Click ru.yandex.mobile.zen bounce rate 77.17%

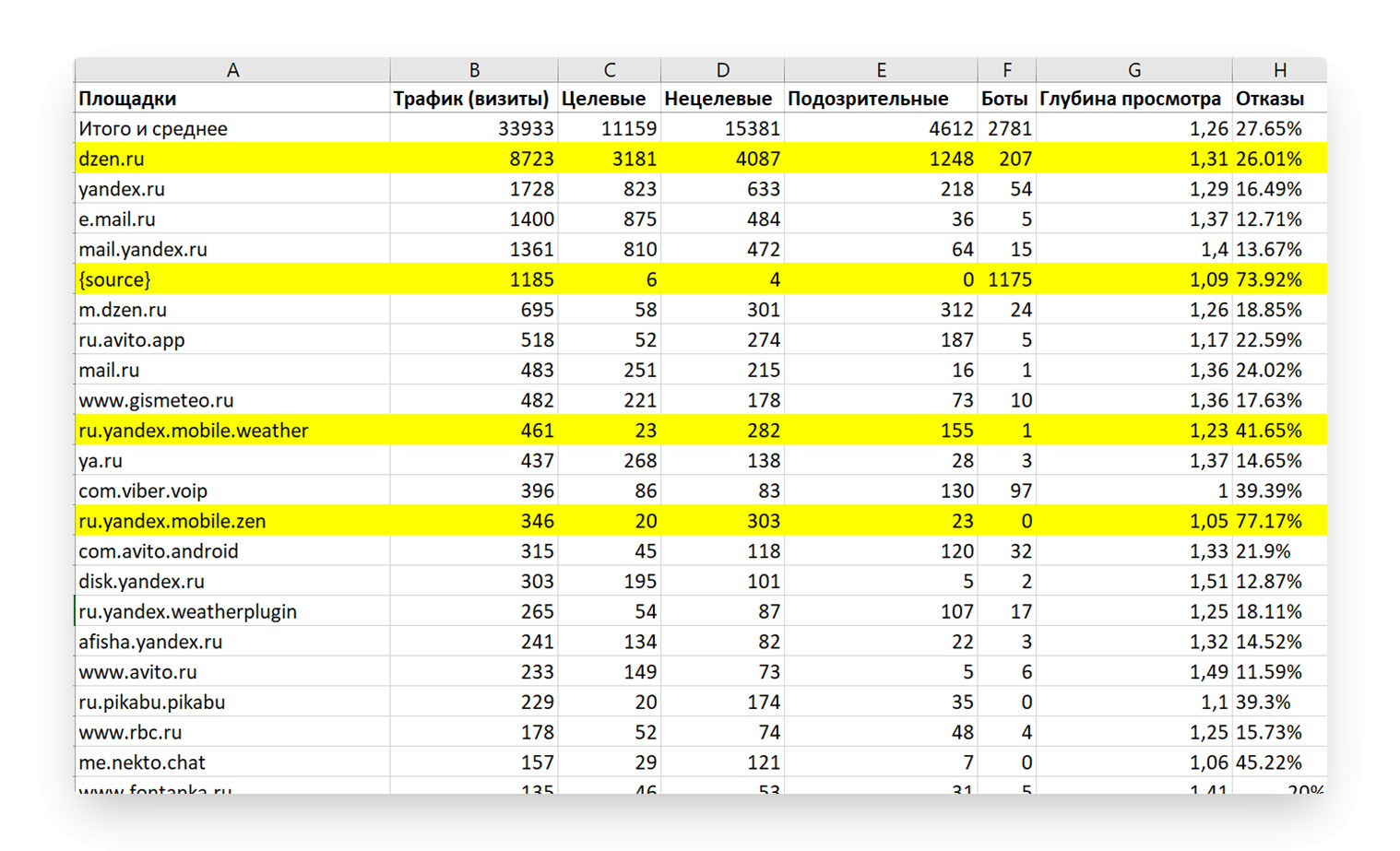click(x=1280, y=521)
